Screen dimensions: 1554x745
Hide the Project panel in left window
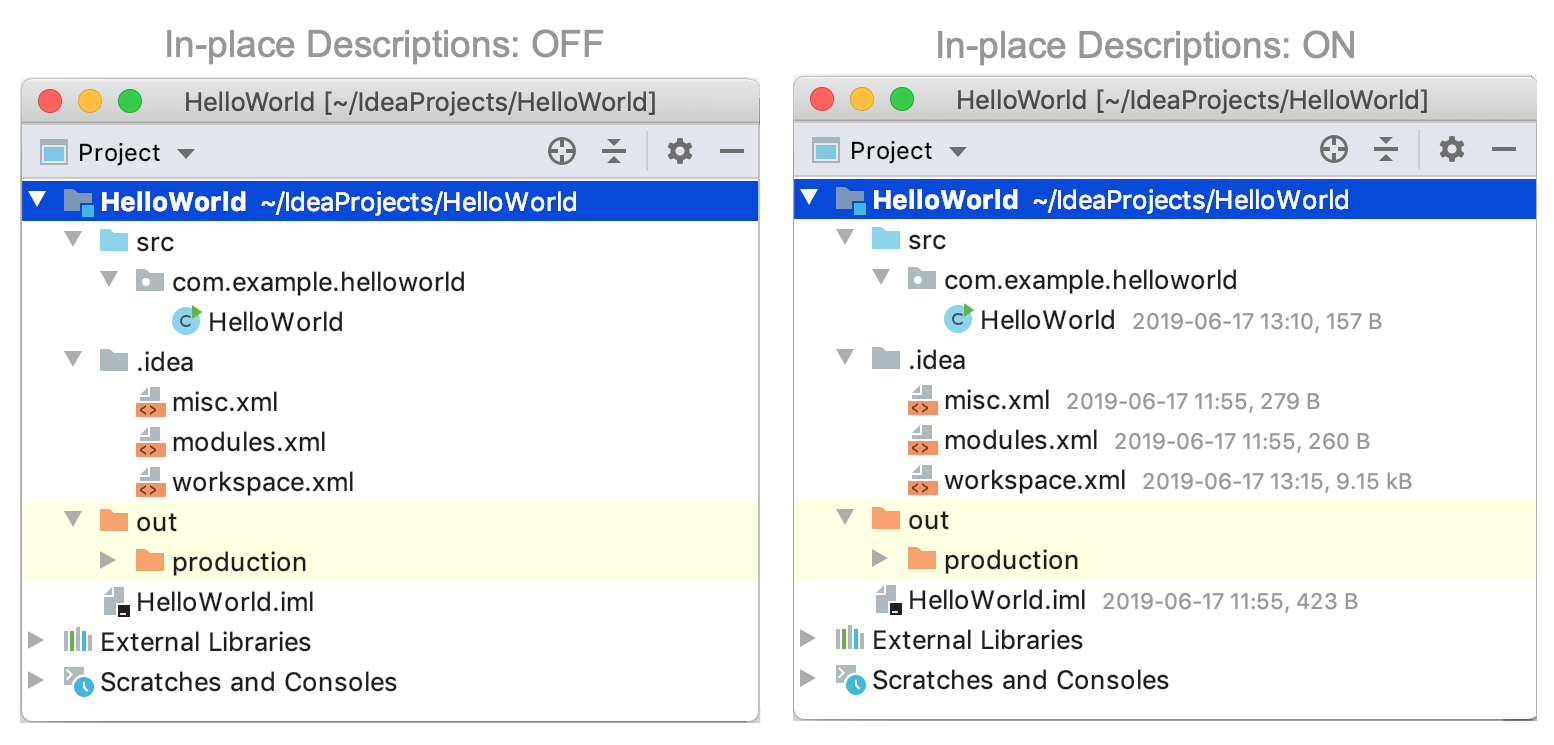tap(732, 152)
